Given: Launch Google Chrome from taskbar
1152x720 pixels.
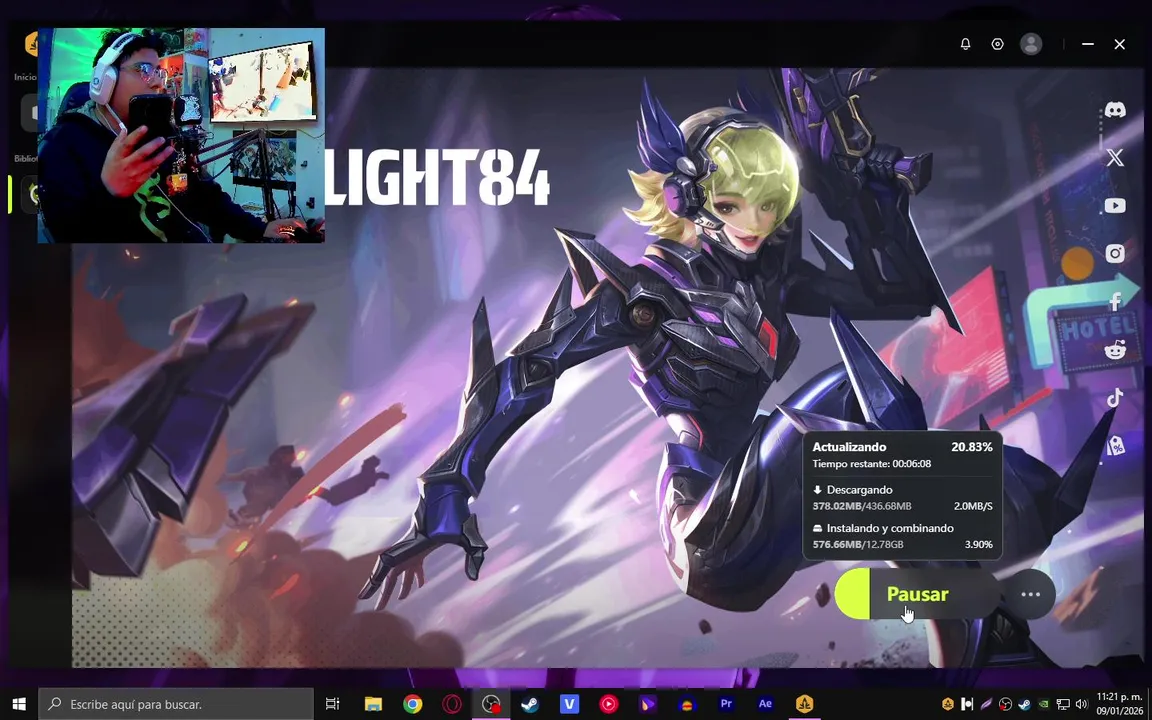Looking at the screenshot, I should 412,704.
